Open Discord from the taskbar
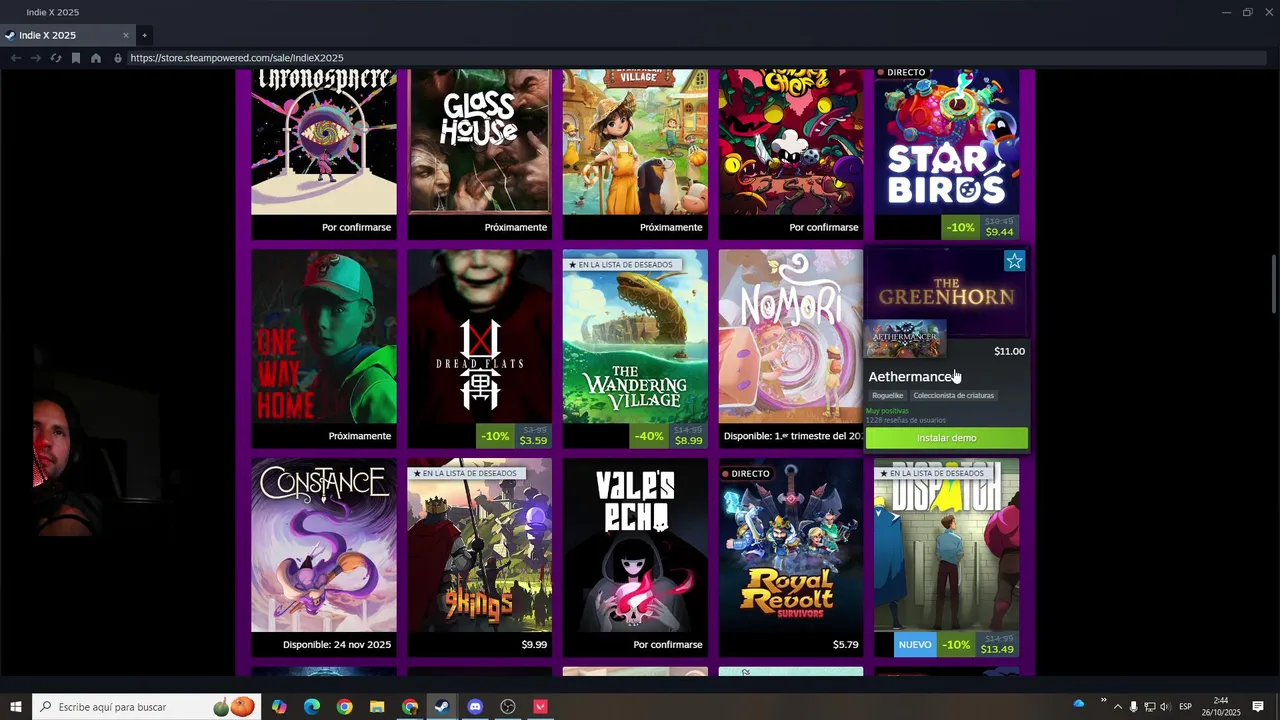This screenshot has width=1280, height=720. [475, 707]
